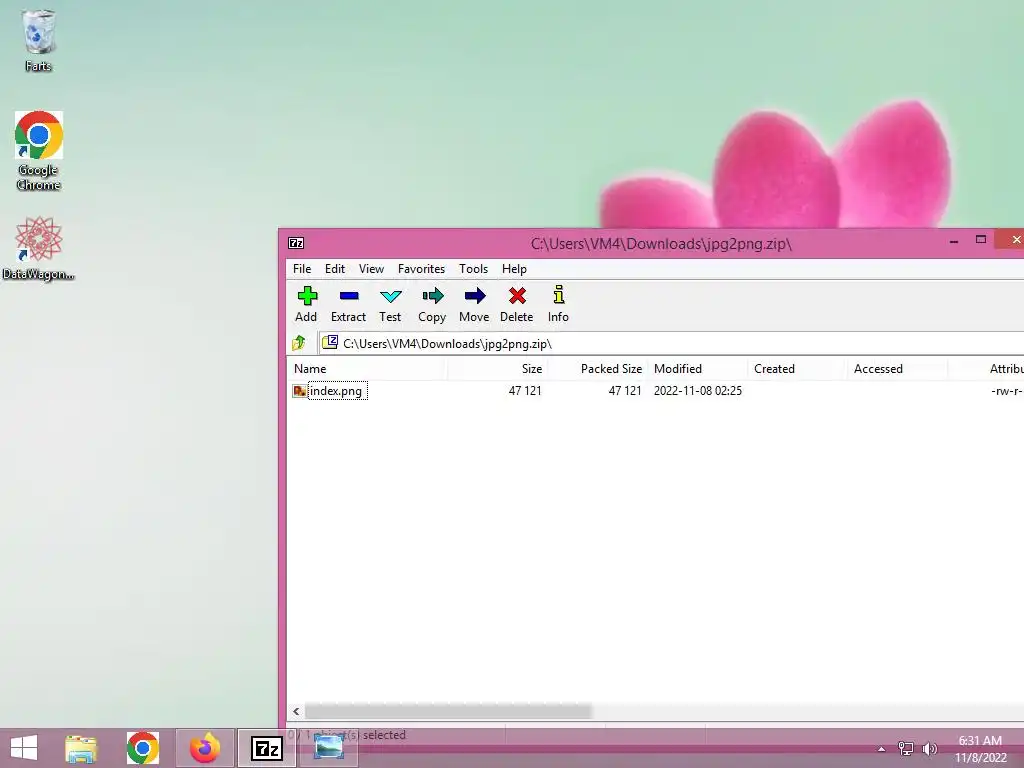Open the Windows Start button
The image size is (1024, 768).
(x=24, y=748)
